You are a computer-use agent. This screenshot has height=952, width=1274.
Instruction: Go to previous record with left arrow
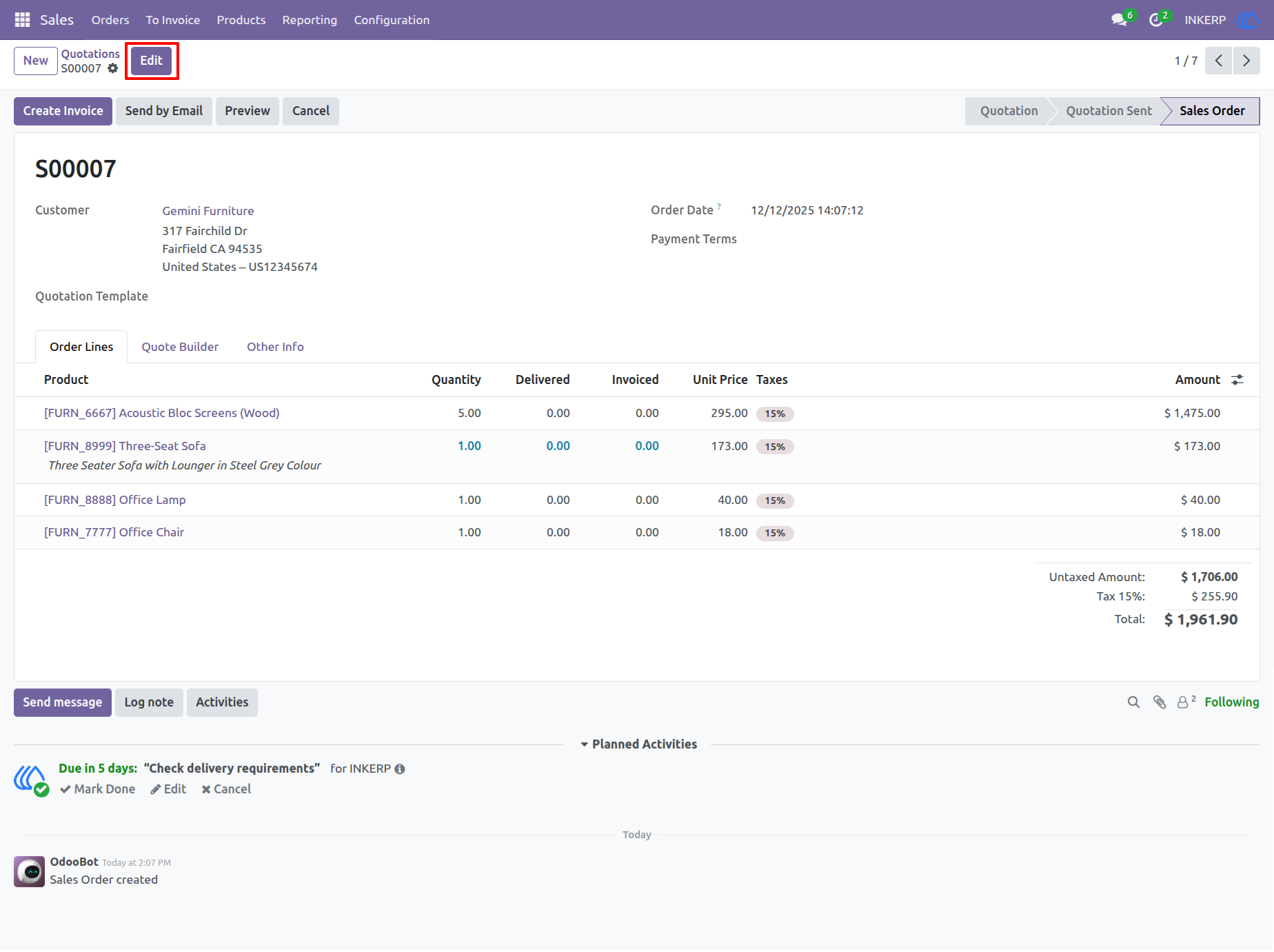click(1219, 61)
